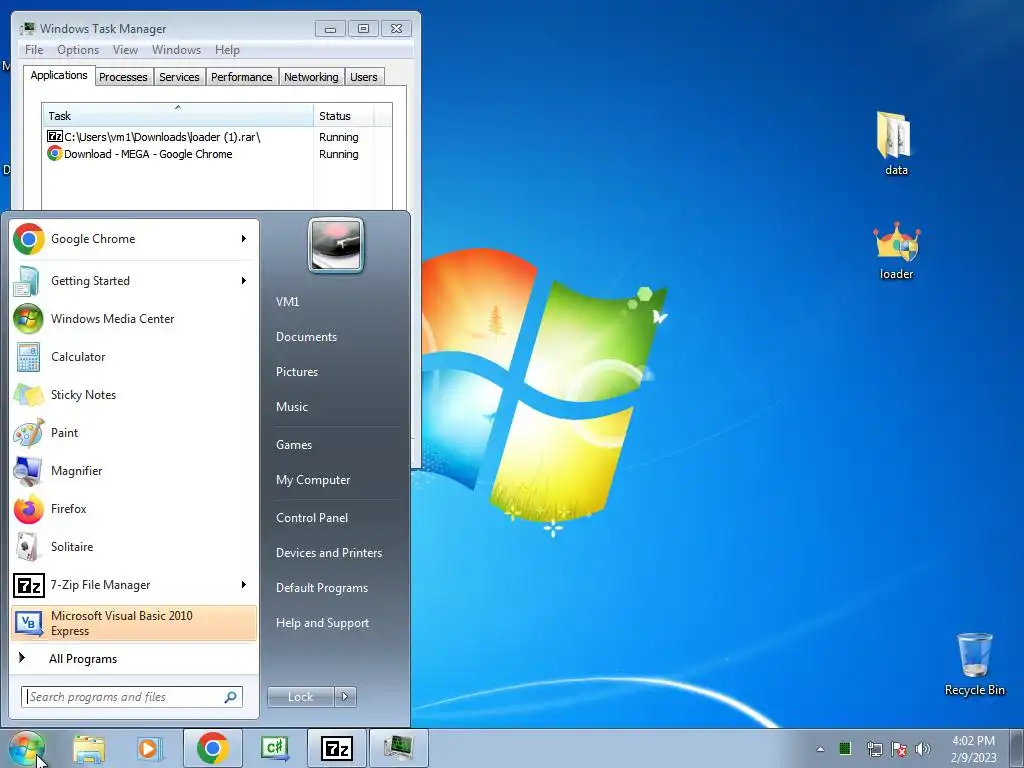Open Documents from Start menu
Screen dimensions: 1024x768
point(306,337)
